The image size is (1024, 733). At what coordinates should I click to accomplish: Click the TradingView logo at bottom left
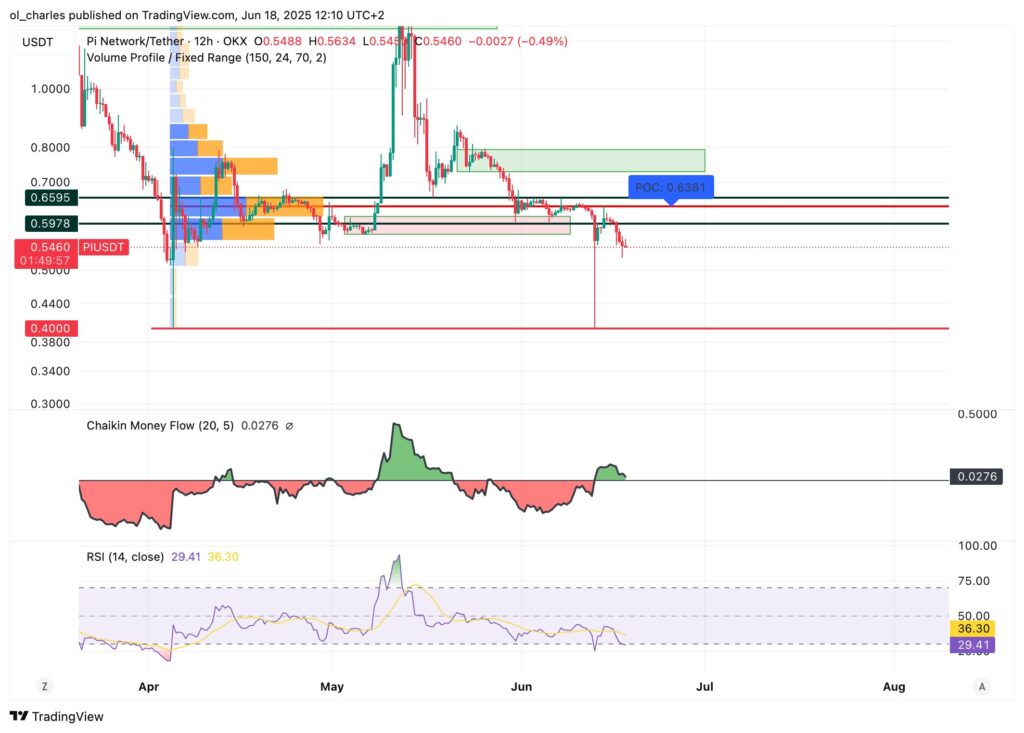(56, 716)
